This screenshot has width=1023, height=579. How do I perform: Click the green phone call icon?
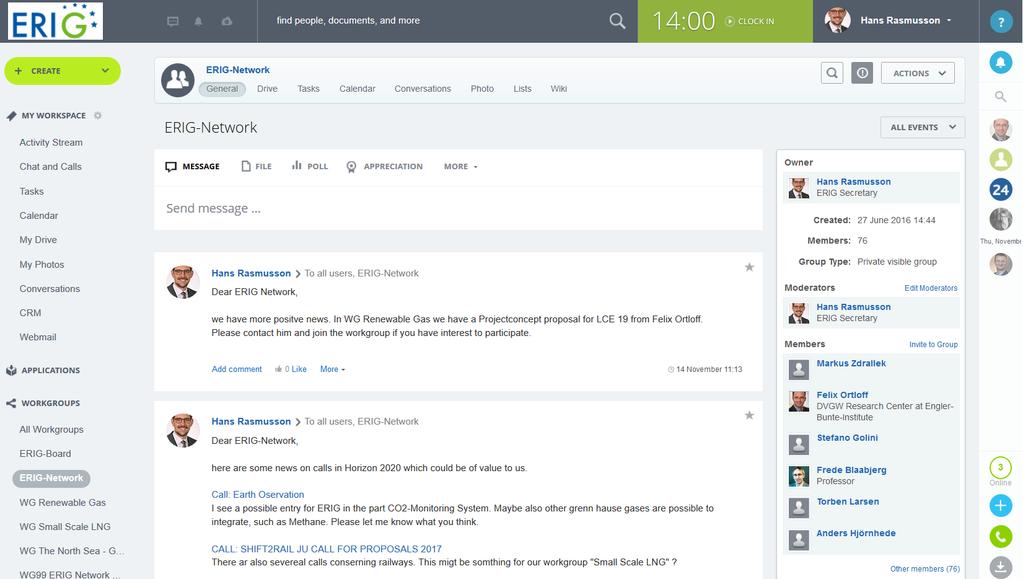1001,537
